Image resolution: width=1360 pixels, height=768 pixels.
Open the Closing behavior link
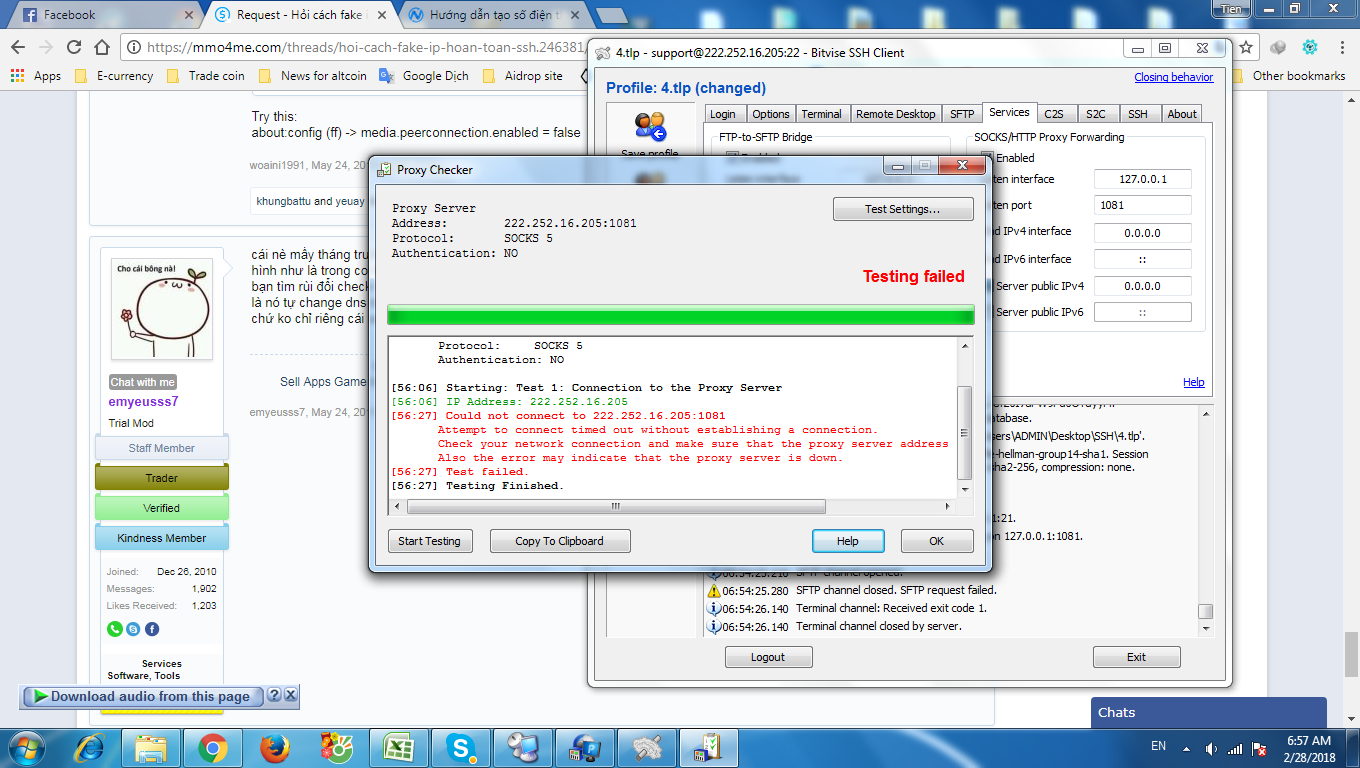[1174, 77]
